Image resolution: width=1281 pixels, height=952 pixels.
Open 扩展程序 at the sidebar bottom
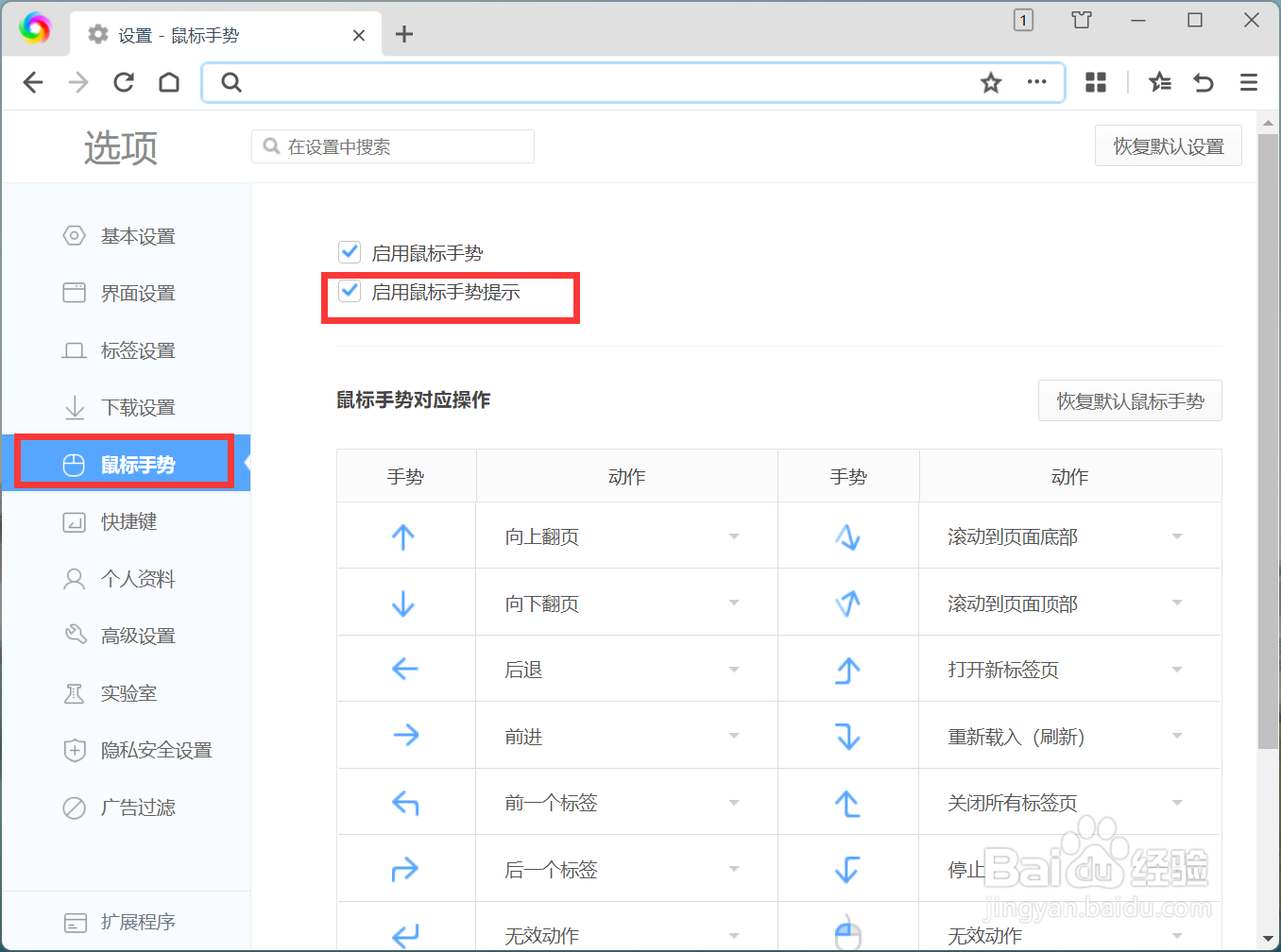click(x=140, y=921)
